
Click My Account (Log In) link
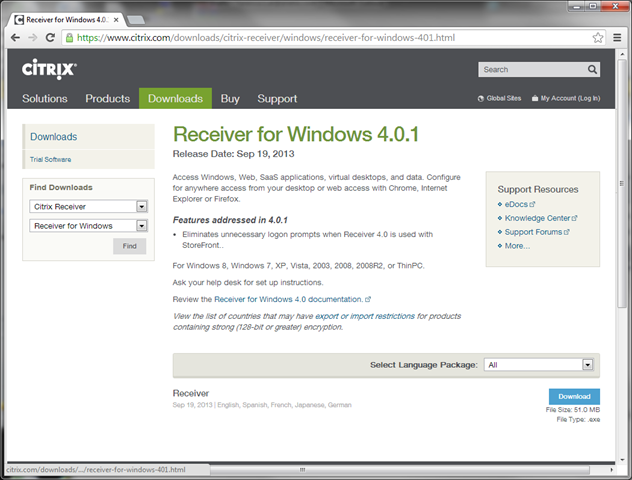(x=570, y=98)
